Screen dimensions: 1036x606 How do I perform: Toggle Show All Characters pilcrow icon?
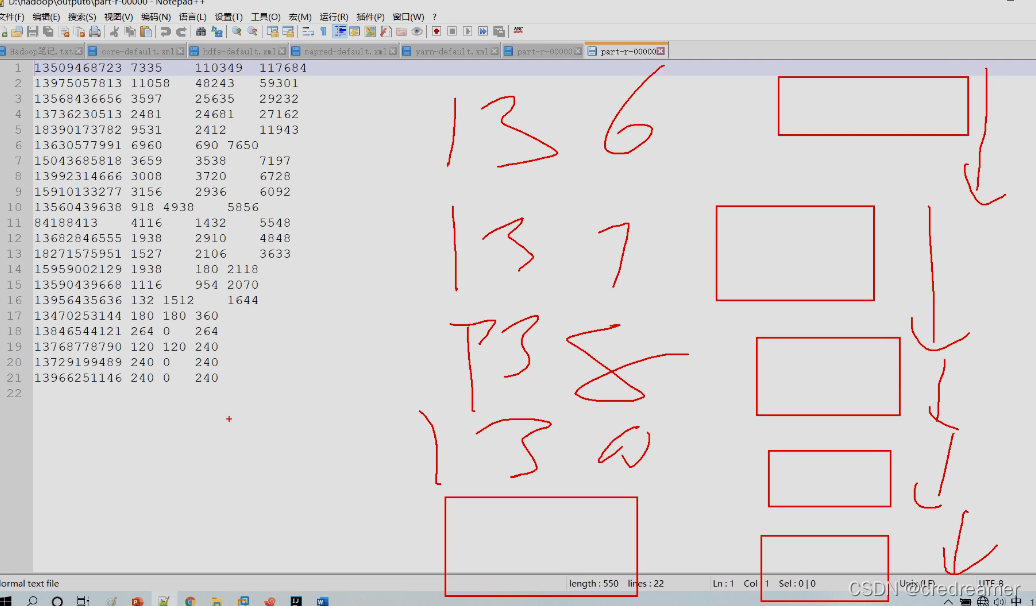tap(323, 31)
